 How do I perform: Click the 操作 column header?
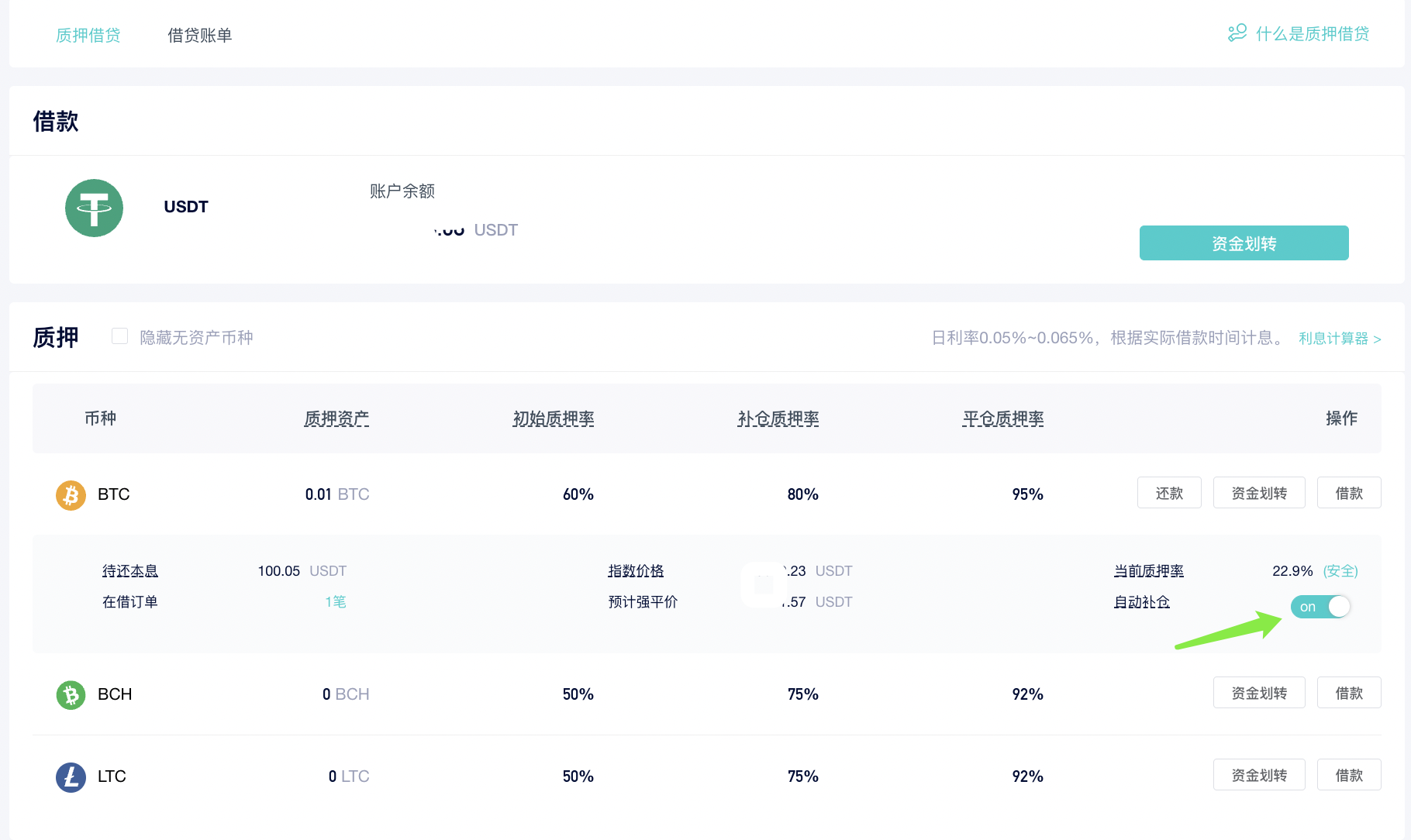[x=1342, y=418]
